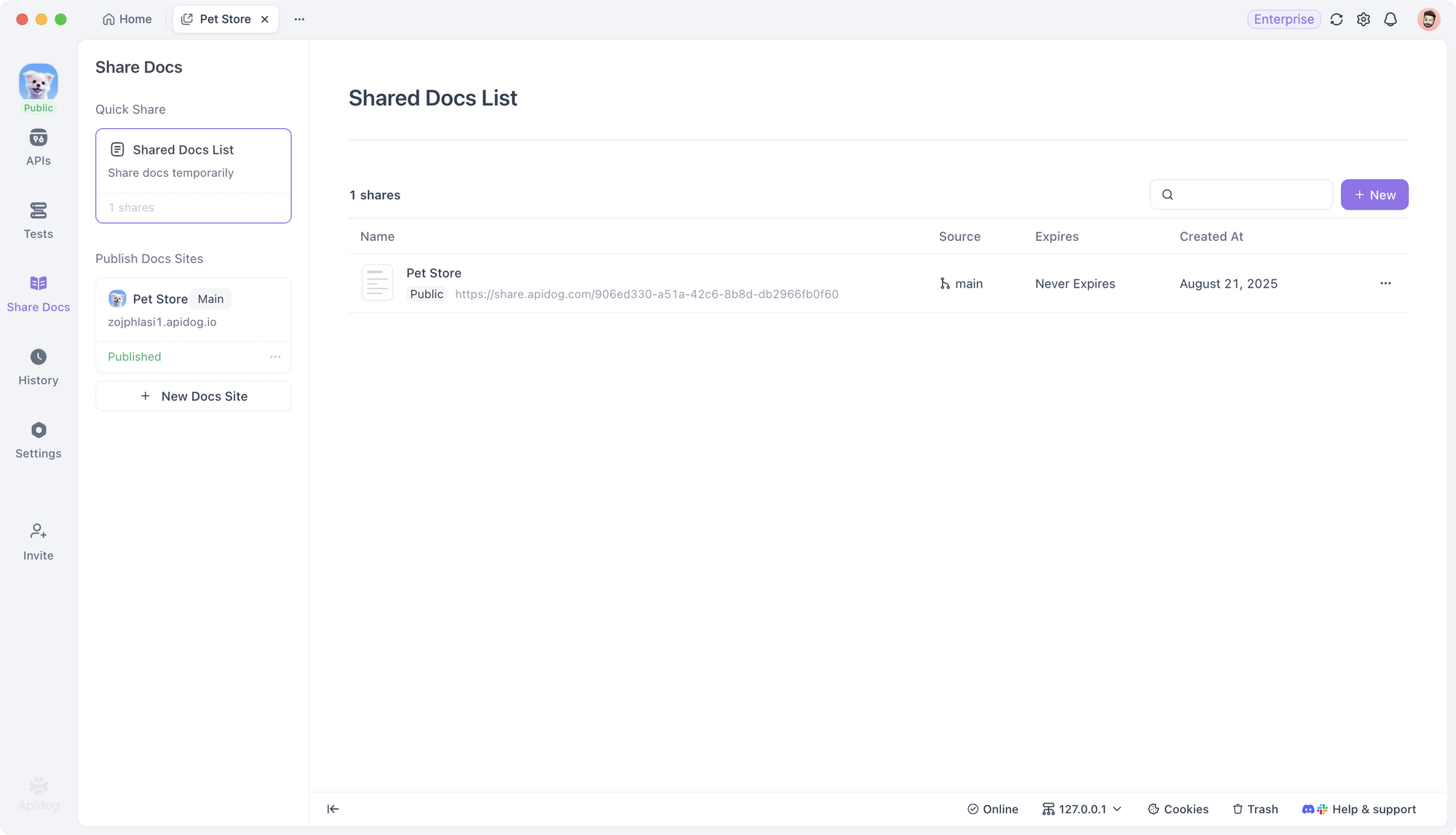The width and height of the screenshot is (1456, 835).
Task: Expand the 127.0.0.1 proxy dropdown
Action: point(1082,809)
